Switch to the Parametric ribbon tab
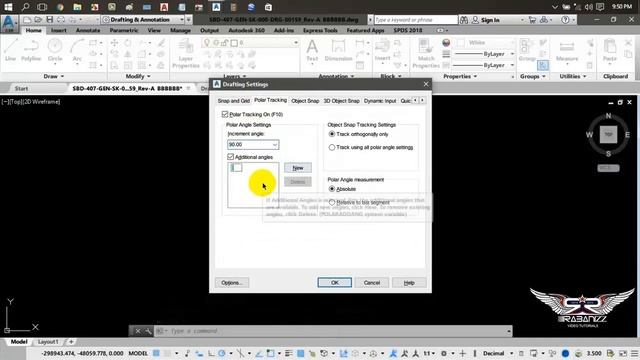This screenshot has height=360, width=640. (124, 30)
